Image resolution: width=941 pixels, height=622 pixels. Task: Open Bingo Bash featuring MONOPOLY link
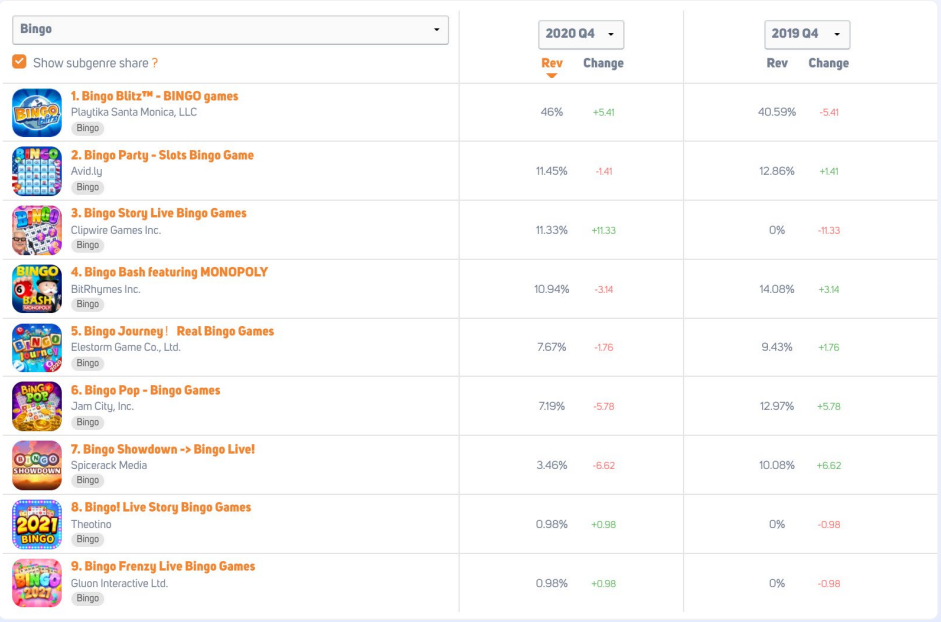point(169,272)
